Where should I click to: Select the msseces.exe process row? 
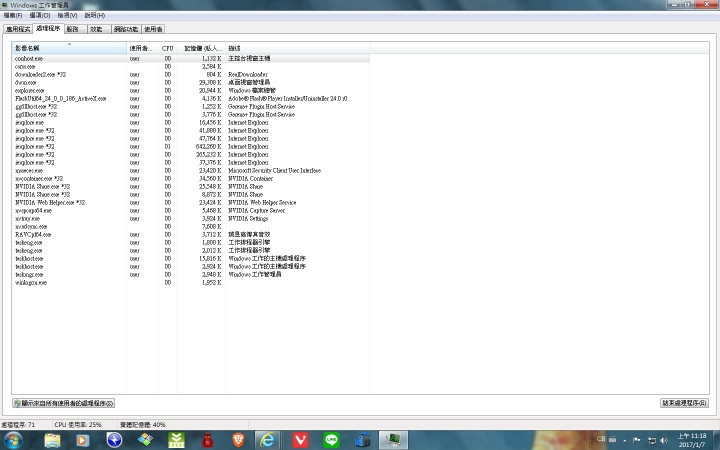(191, 170)
